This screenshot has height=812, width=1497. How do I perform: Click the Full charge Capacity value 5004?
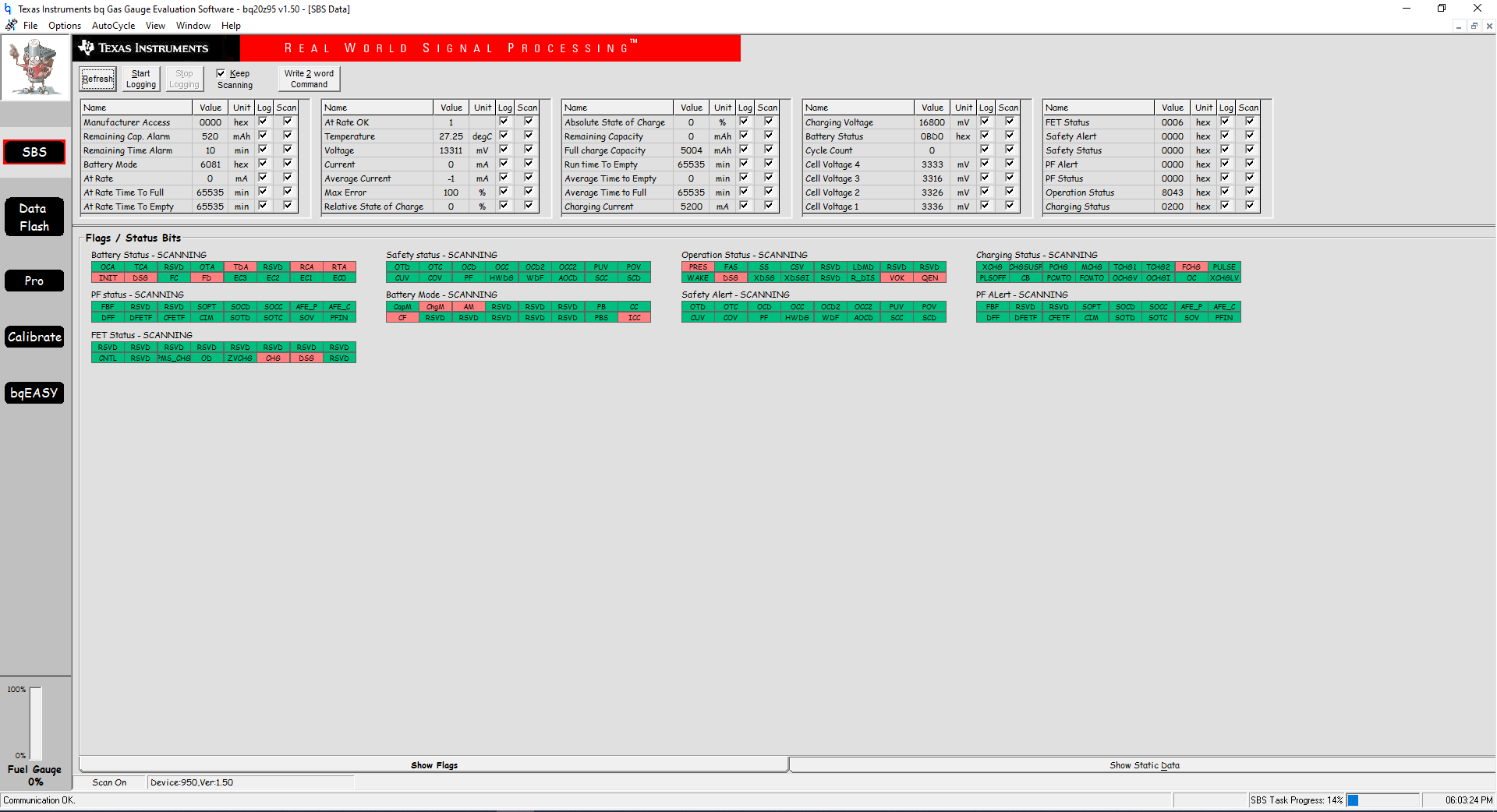click(692, 150)
